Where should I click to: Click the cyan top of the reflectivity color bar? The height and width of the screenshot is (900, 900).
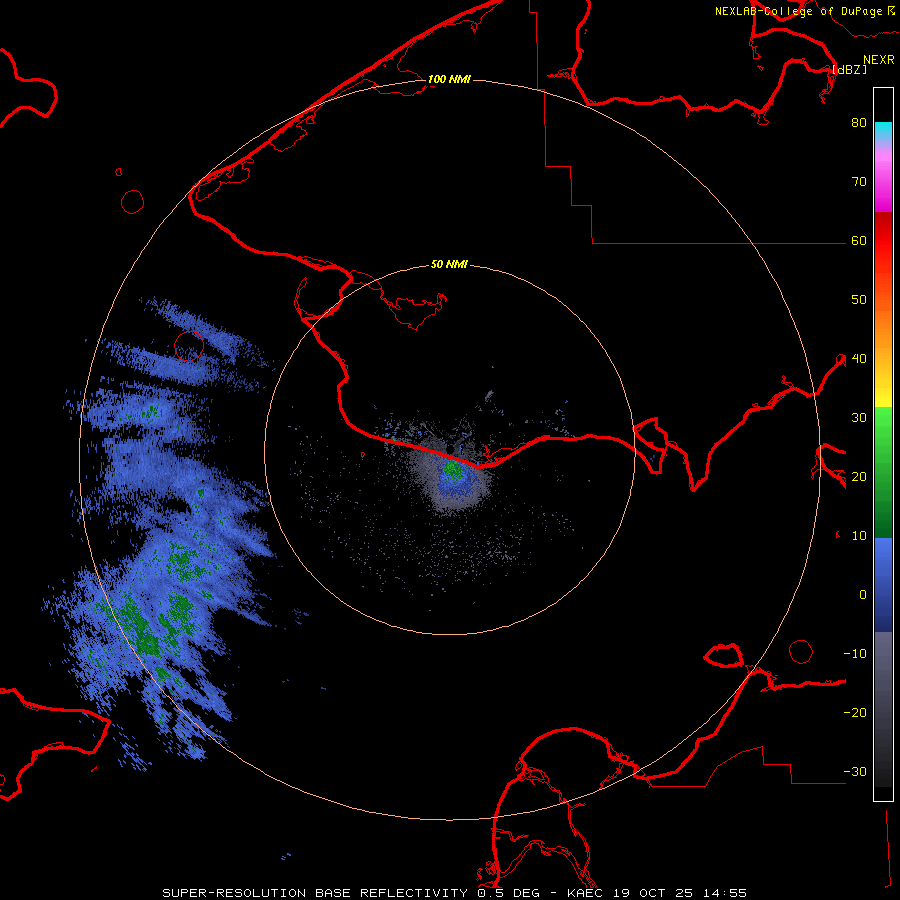[x=883, y=131]
